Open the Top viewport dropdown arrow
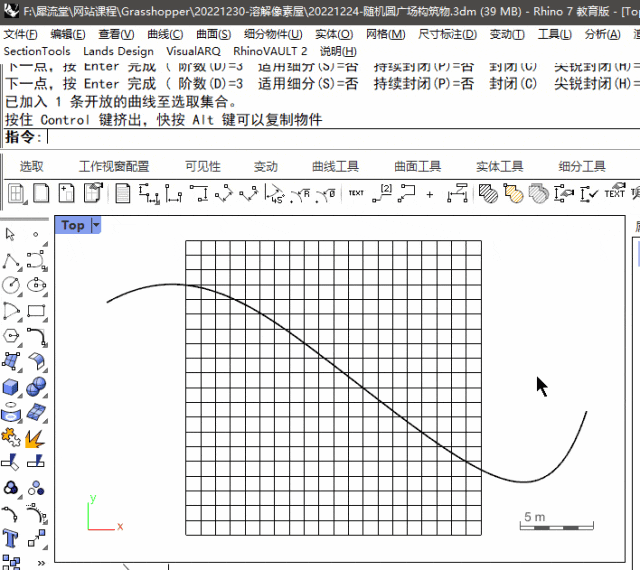Image resolution: width=640 pixels, height=570 pixels. click(96, 226)
